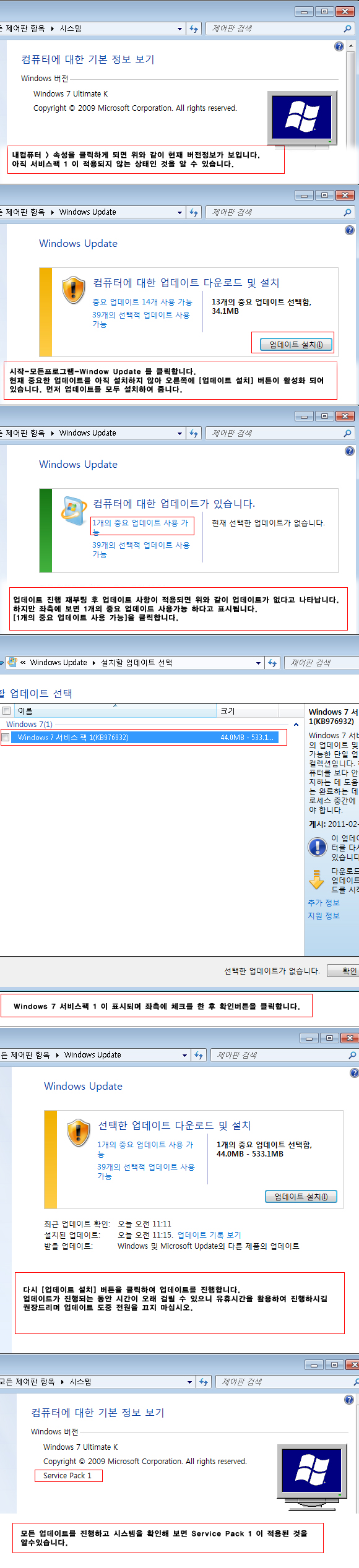Open the '1개의 중요 업데이트 사용 가능' link under '업데이트가 있습니다'
This screenshot has height=1568, width=359.
tap(141, 527)
